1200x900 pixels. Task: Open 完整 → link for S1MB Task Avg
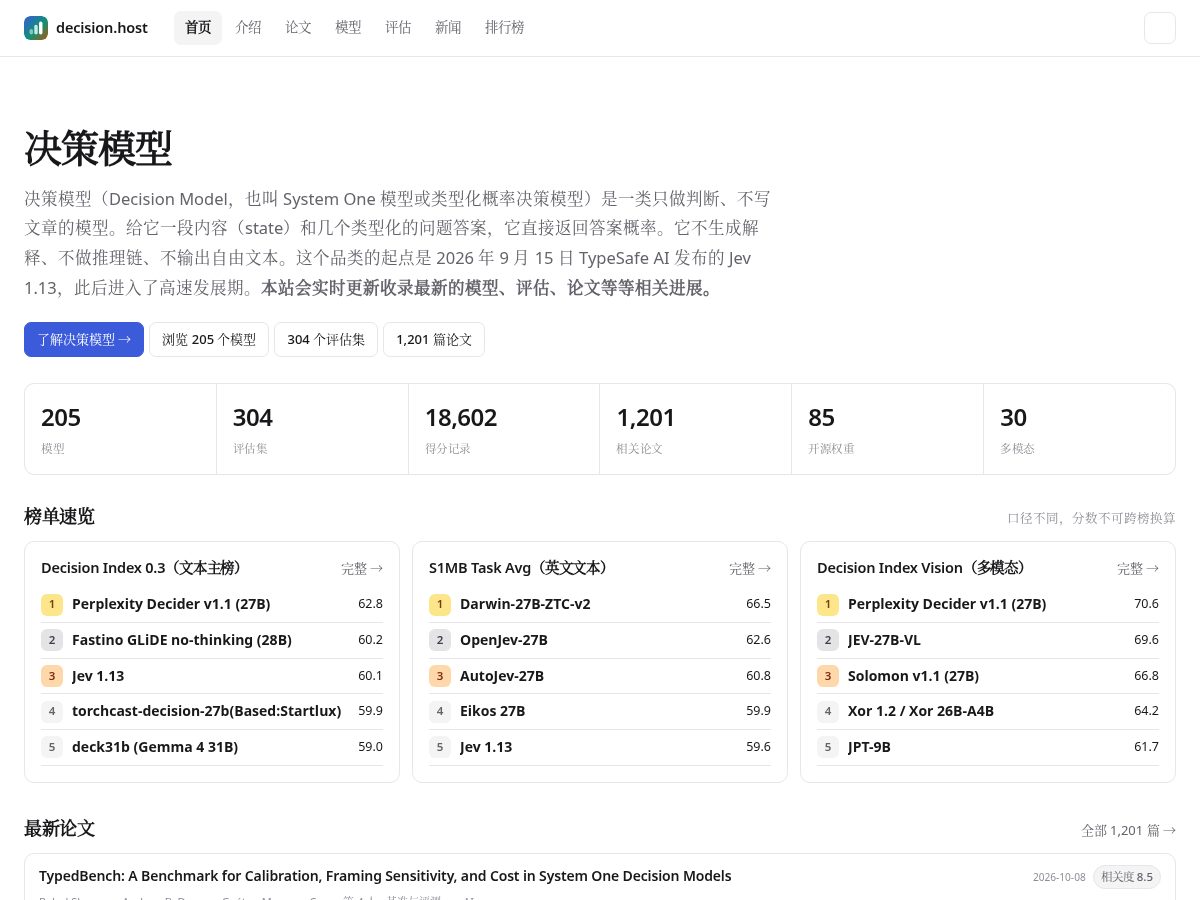[x=750, y=568]
